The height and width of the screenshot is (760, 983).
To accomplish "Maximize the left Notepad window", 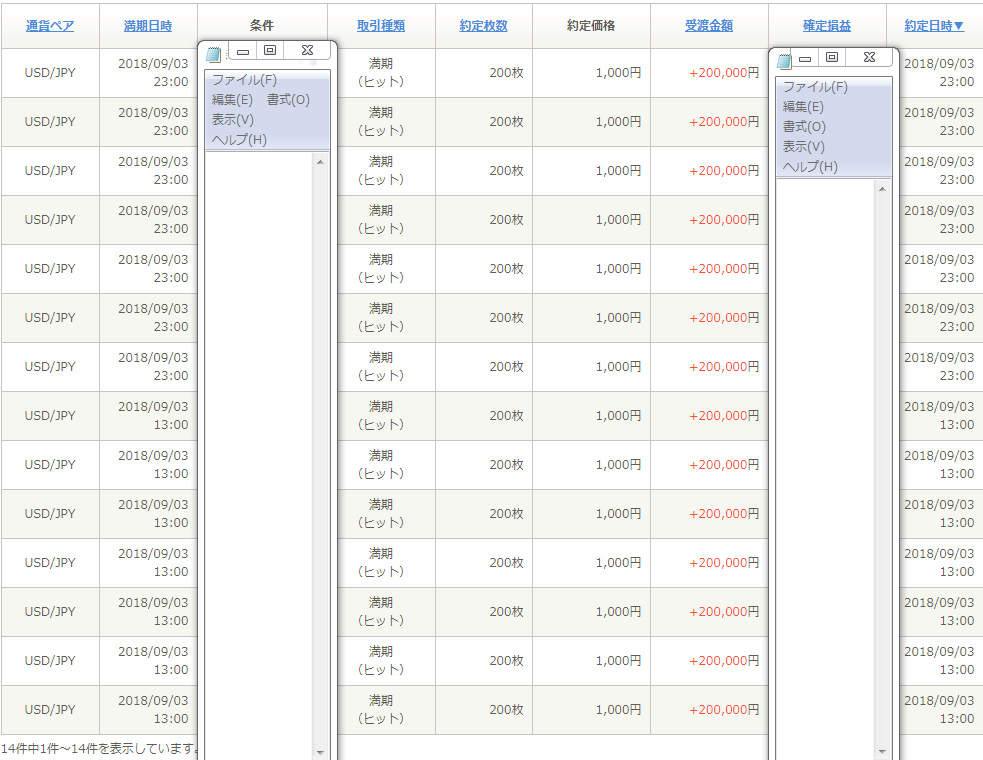I will click(x=270, y=50).
